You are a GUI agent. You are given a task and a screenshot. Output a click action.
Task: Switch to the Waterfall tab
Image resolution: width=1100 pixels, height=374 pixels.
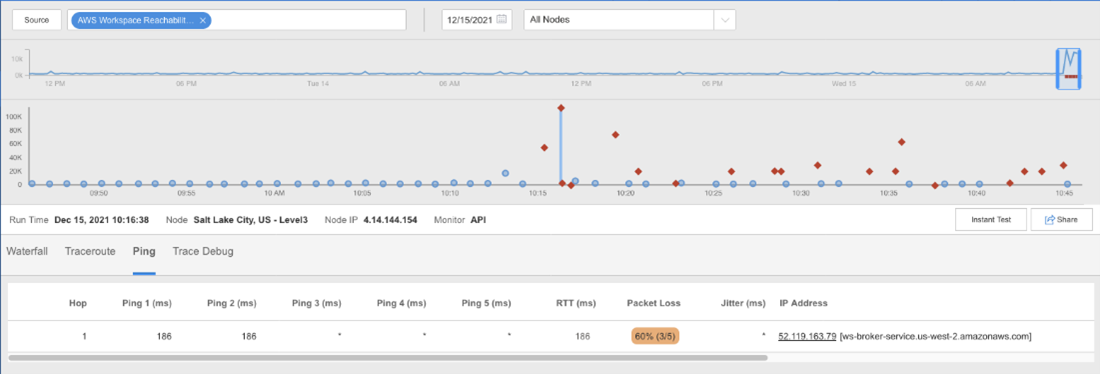coord(27,251)
